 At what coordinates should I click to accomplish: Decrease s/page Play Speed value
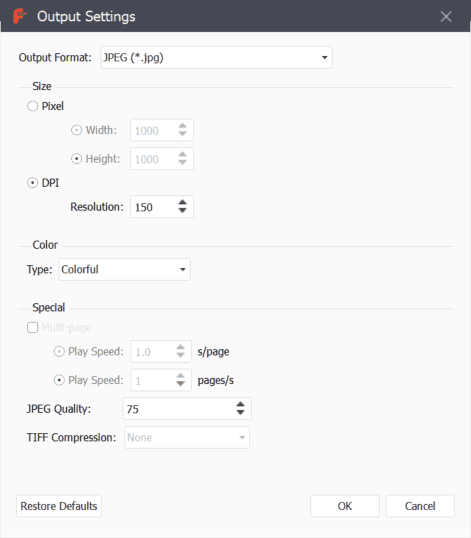point(180,355)
